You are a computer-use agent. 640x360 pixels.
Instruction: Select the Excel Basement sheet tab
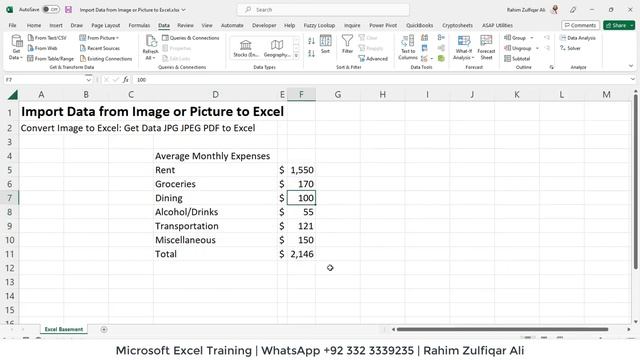[64, 329]
